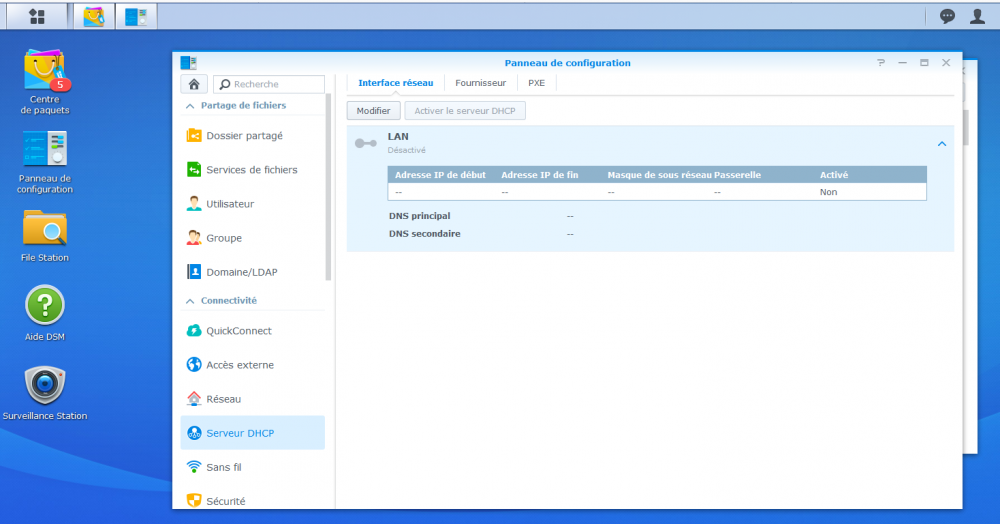The width and height of the screenshot is (1000, 524).
Task: Switch to the Fournisseur tab
Action: pyautogui.click(x=480, y=83)
